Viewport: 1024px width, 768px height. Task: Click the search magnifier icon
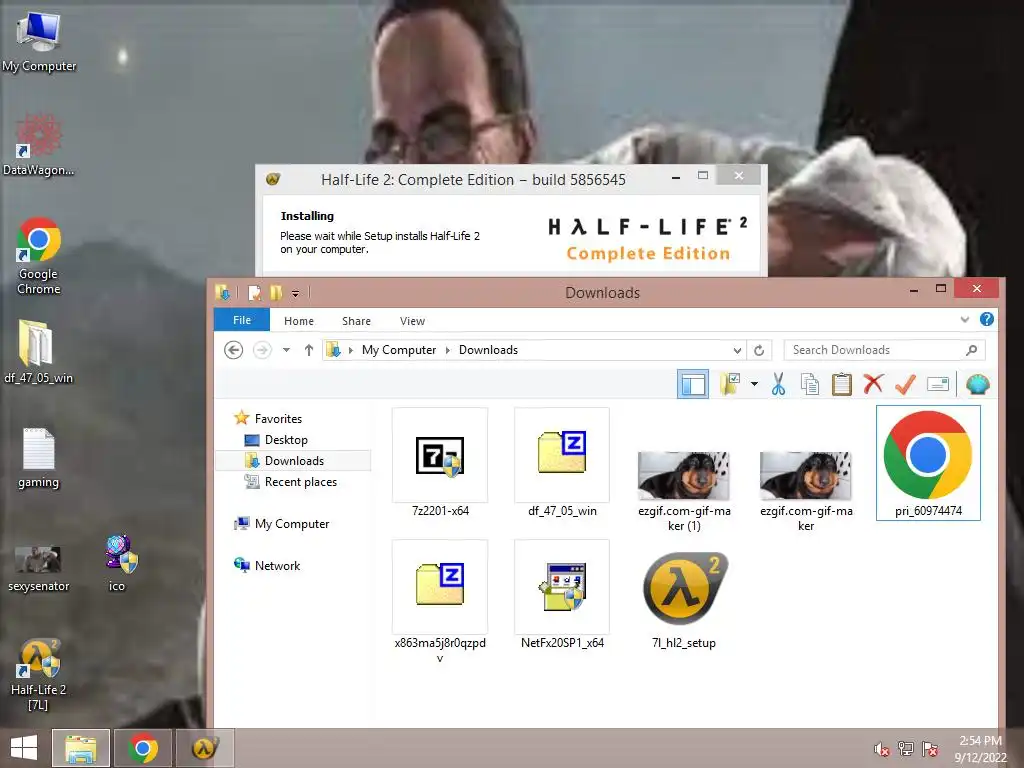tap(972, 350)
